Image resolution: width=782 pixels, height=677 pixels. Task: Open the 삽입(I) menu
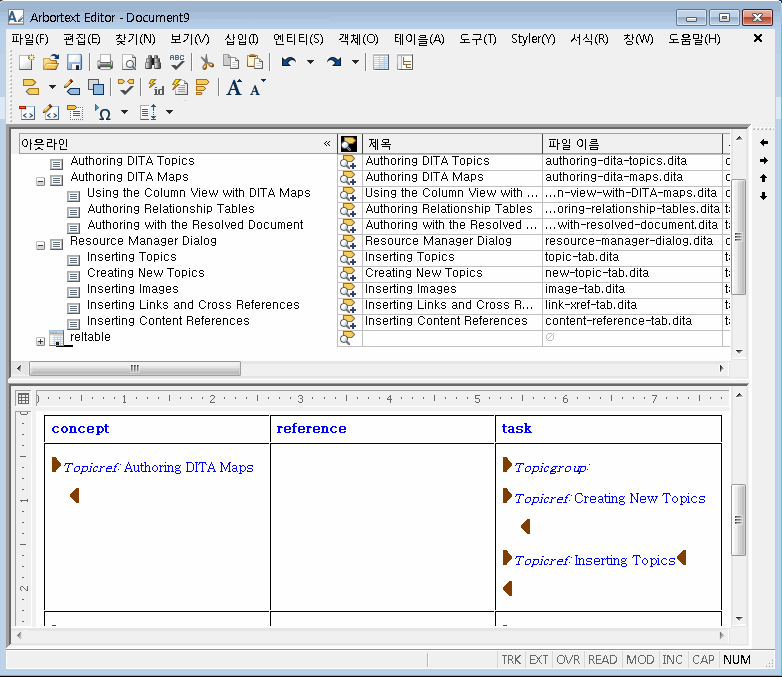click(x=241, y=39)
